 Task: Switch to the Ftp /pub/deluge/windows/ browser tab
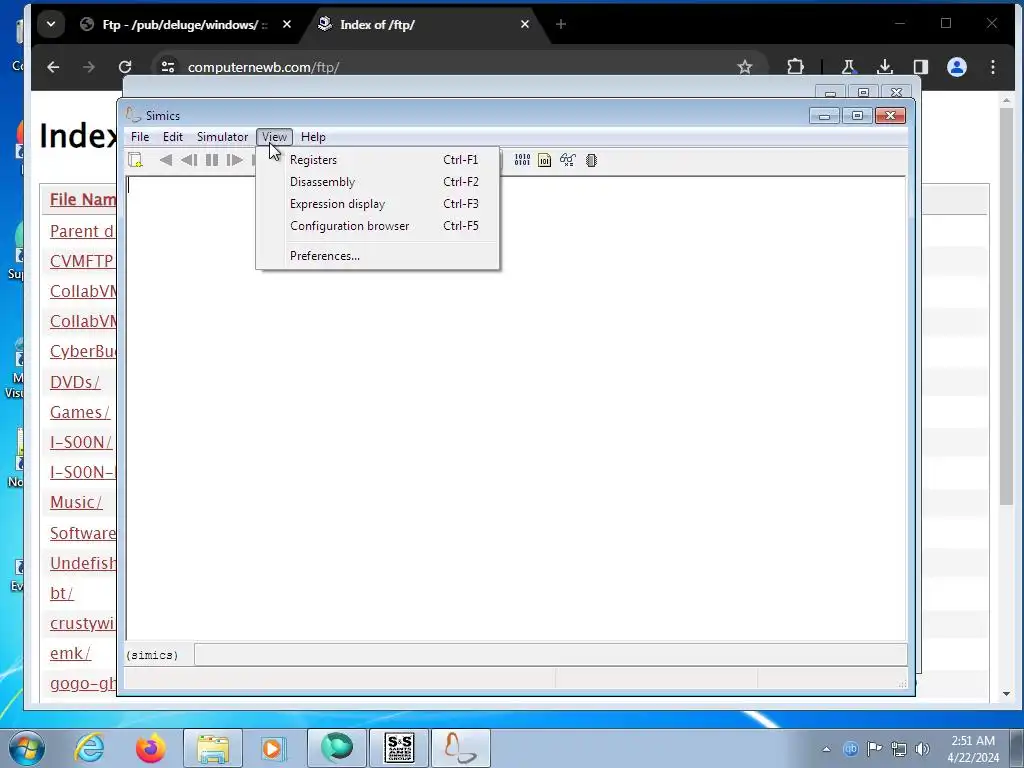click(183, 25)
